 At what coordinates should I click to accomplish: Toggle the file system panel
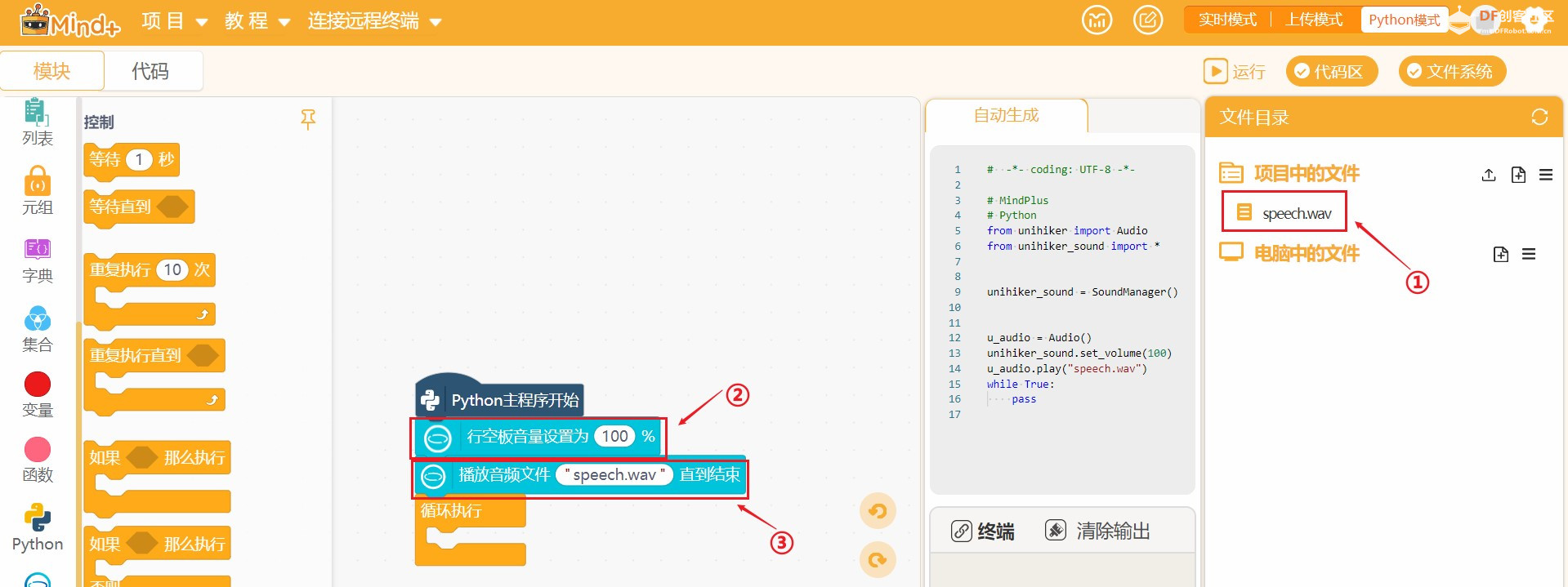coord(1451,72)
